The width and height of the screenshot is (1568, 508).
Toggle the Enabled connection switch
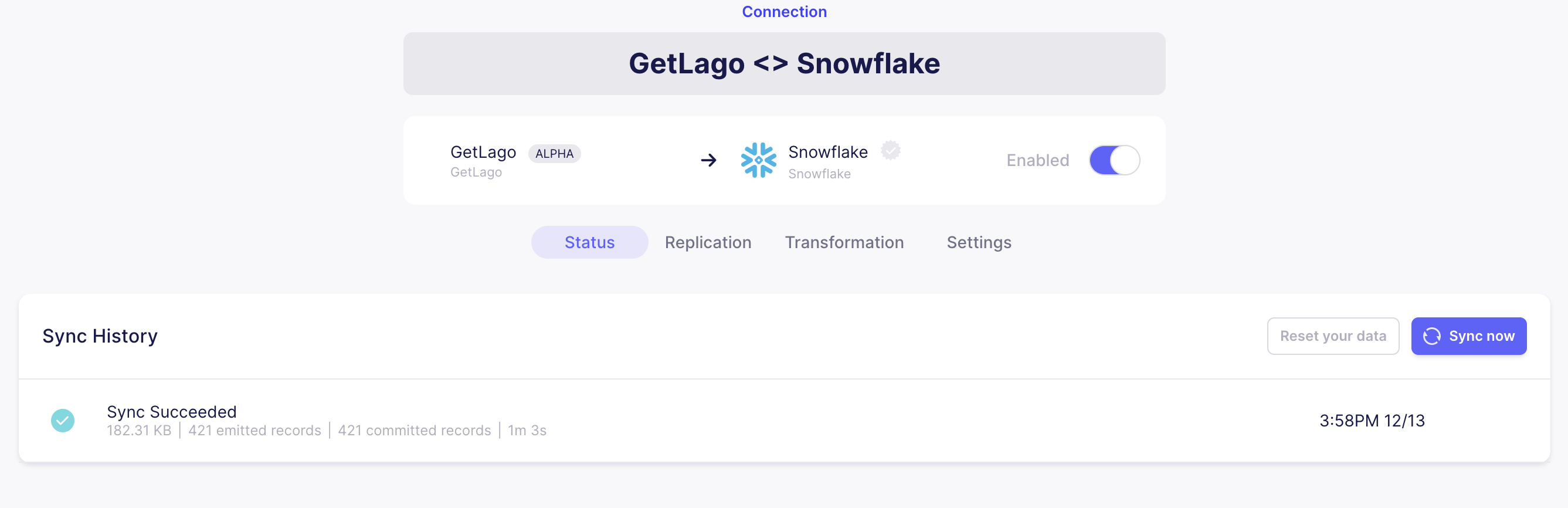1115,160
